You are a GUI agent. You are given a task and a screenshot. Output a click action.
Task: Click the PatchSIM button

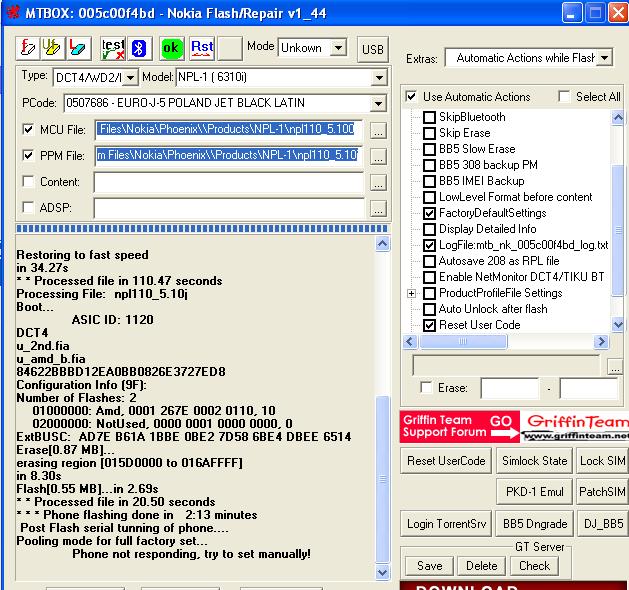[x=603, y=492]
